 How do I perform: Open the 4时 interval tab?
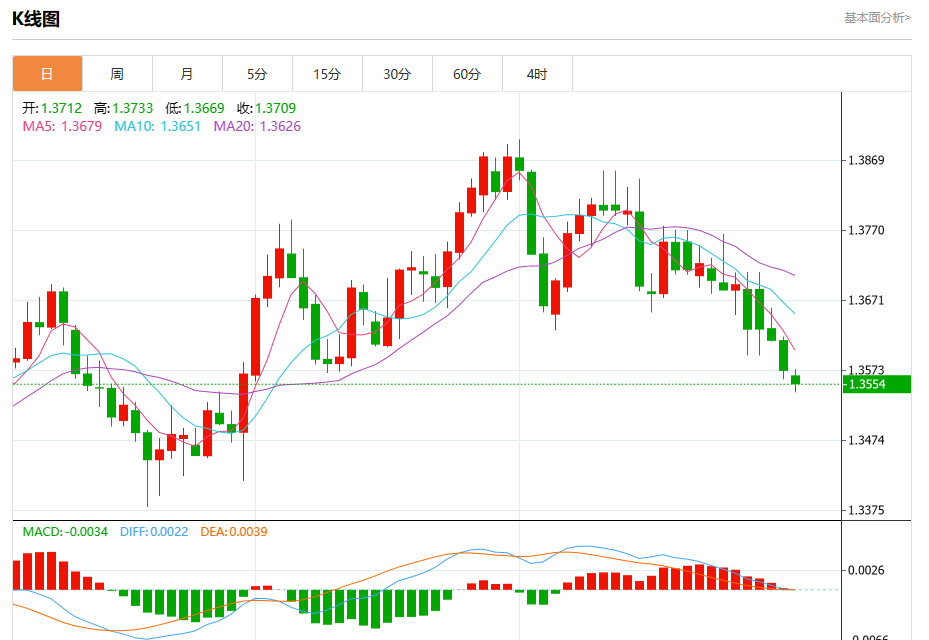[537, 73]
